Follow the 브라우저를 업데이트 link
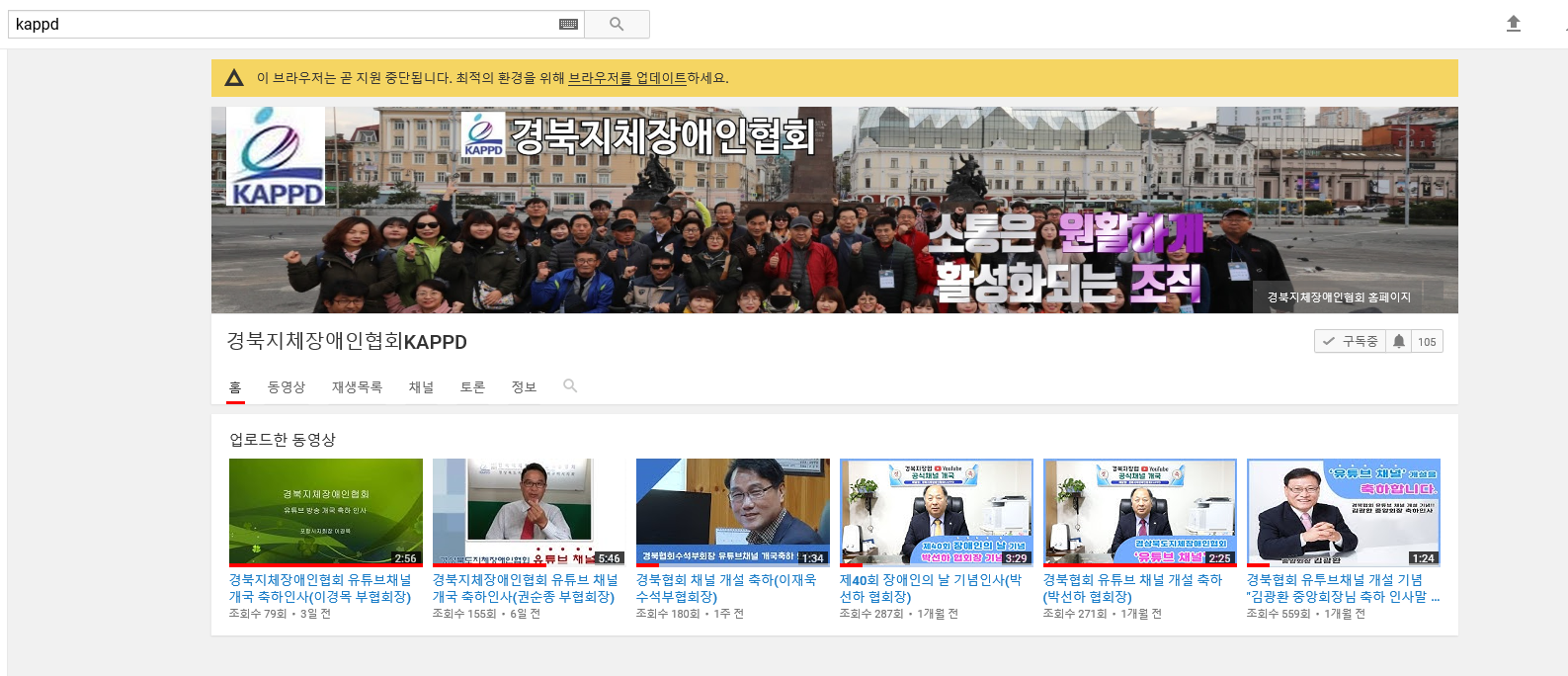1568x676 pixels. (x=626, y=78)
